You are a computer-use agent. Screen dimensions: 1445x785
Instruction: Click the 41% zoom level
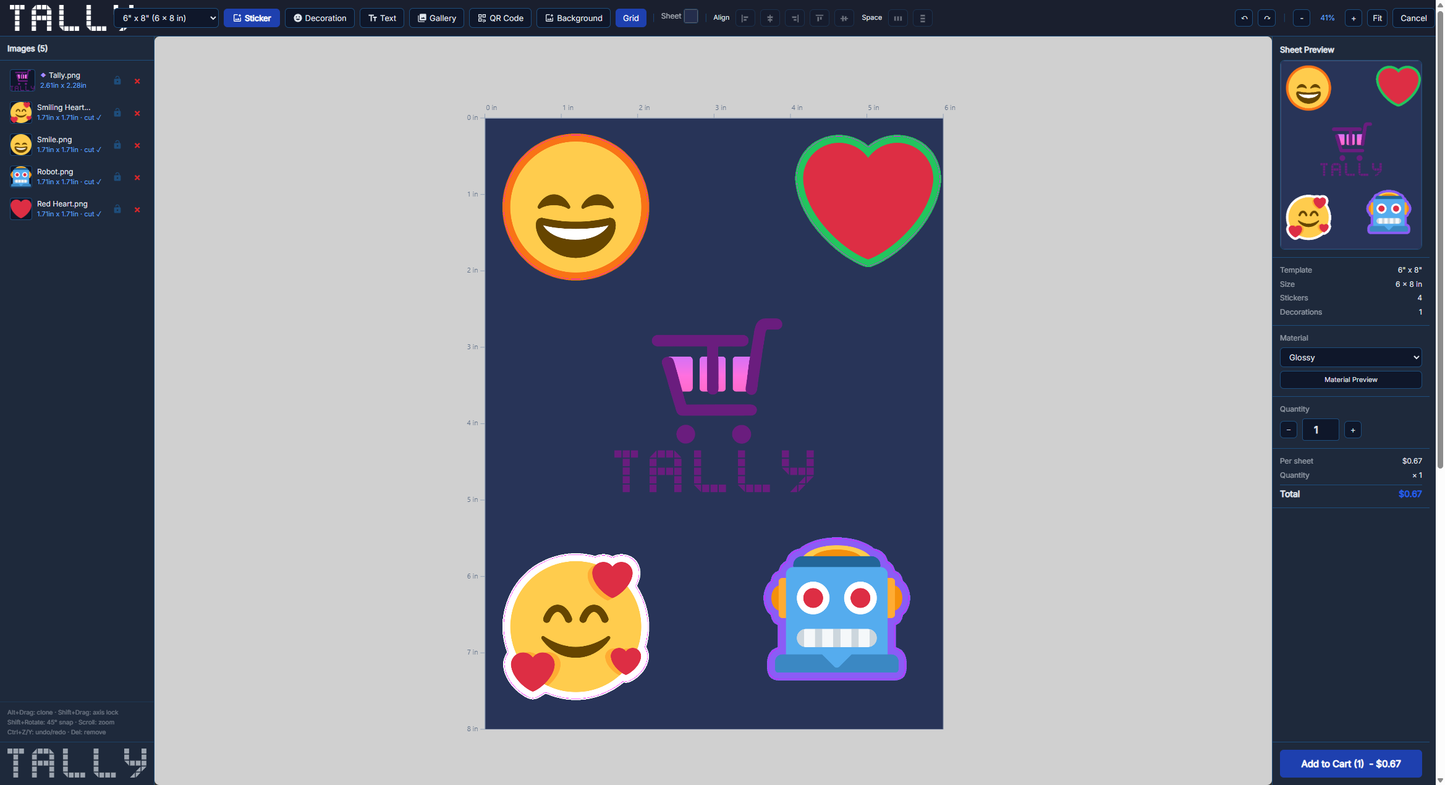click(1327, 18)
